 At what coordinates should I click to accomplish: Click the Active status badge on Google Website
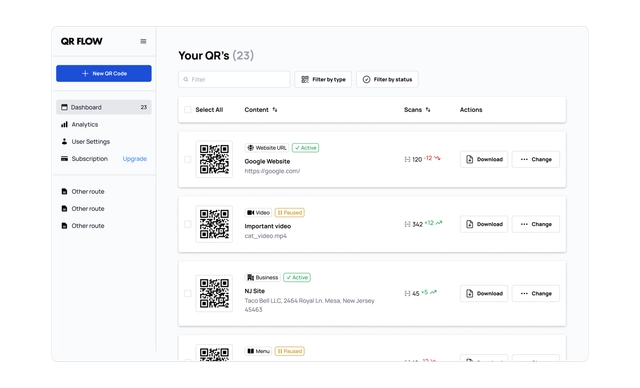[x=305, y=148]
